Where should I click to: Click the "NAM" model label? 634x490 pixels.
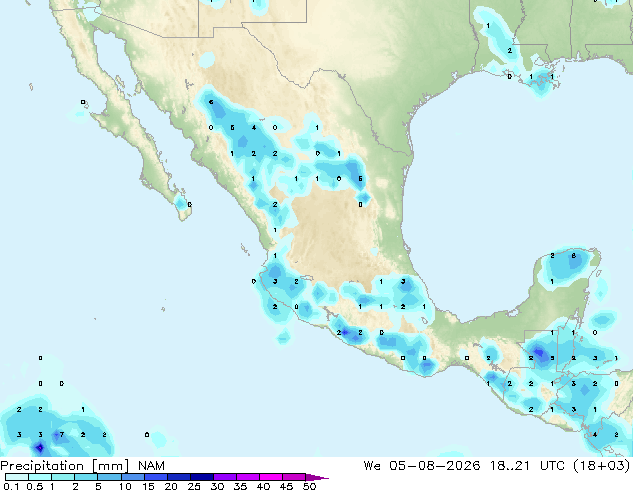point(151,466)
